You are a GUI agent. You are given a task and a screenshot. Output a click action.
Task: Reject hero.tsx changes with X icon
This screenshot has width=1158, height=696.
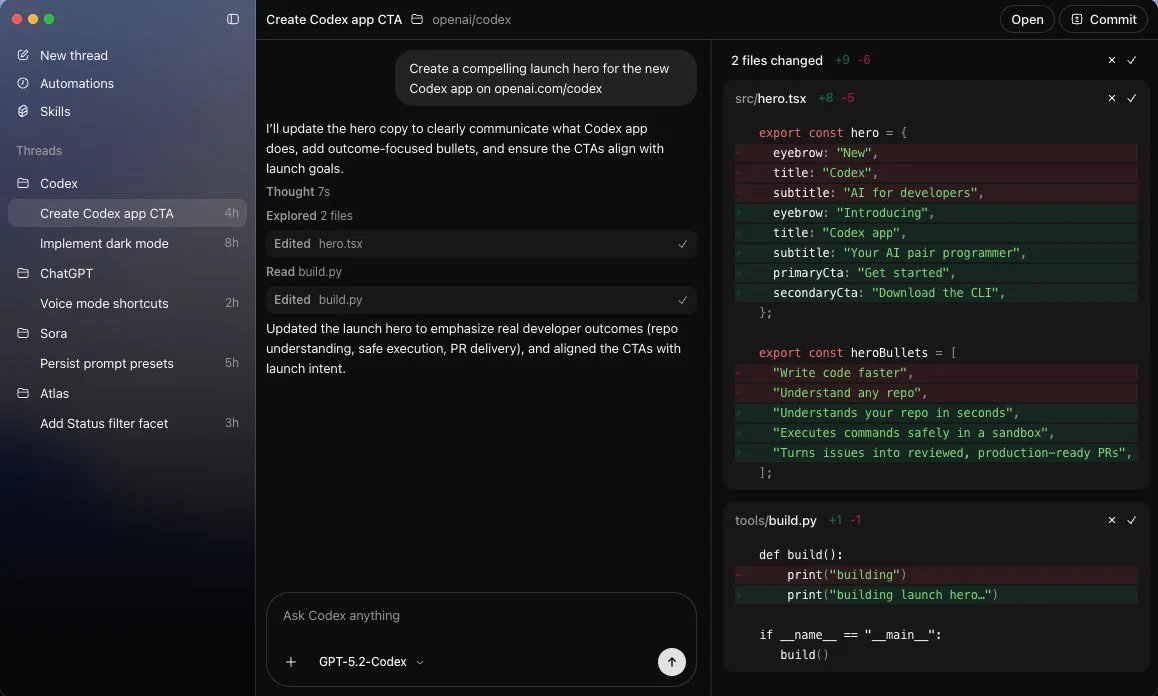(1111, 98)
